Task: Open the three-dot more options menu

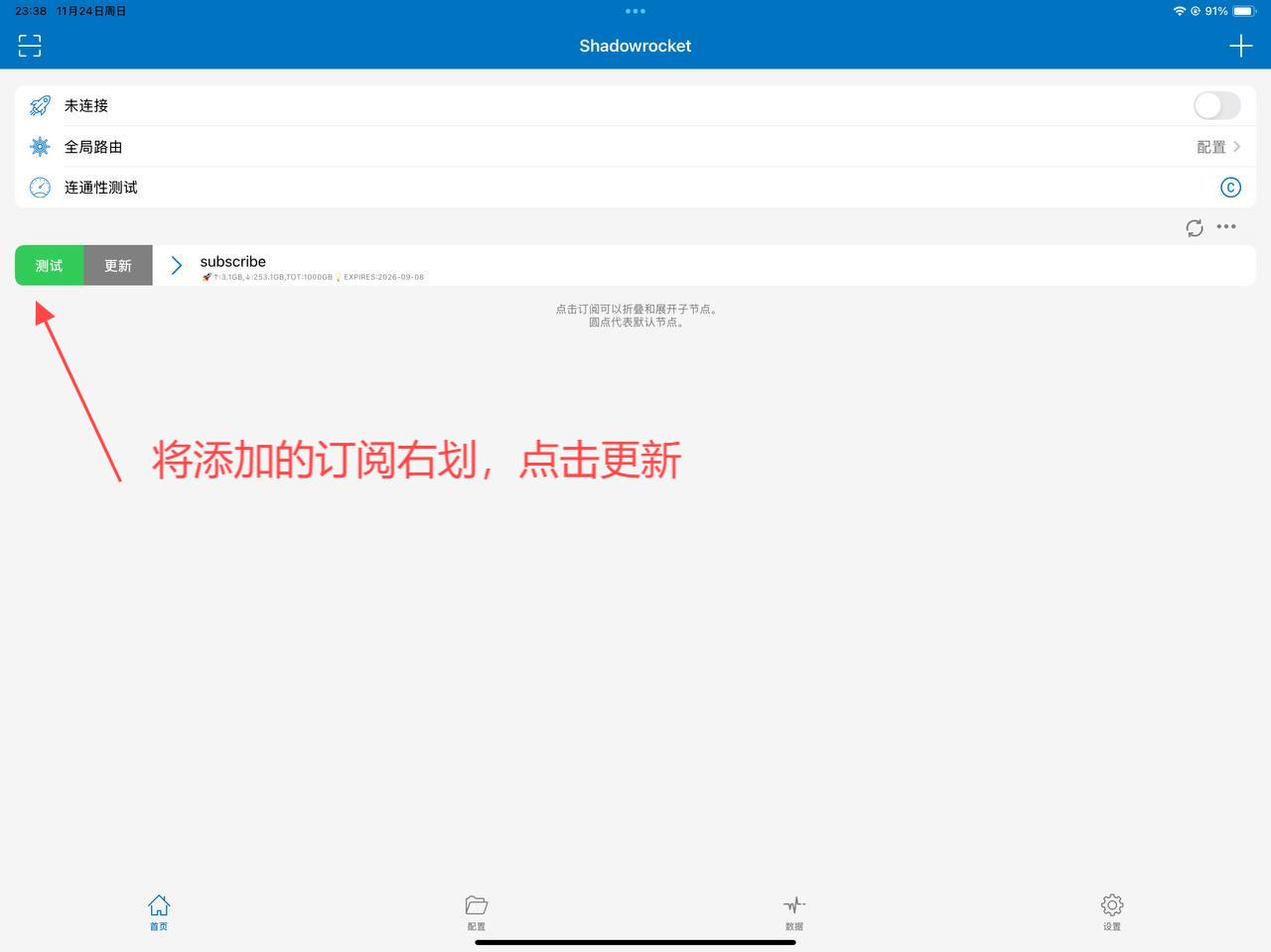Action: point(1226,227)
